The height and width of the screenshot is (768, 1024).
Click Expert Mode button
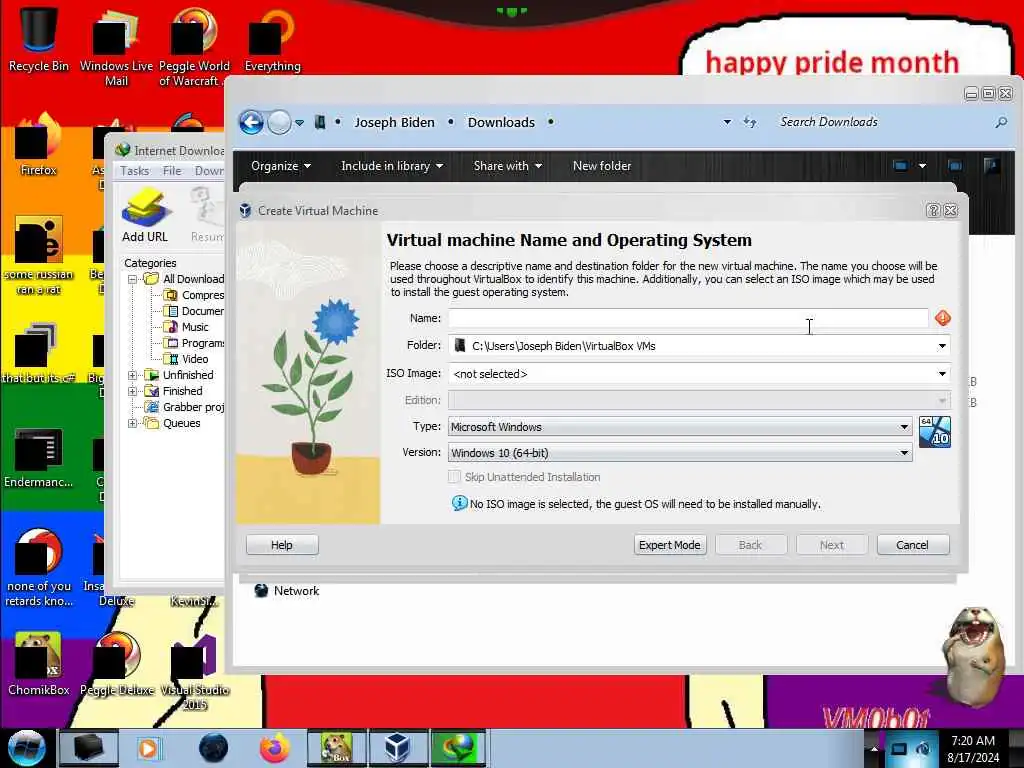click(x=670, y=545)
